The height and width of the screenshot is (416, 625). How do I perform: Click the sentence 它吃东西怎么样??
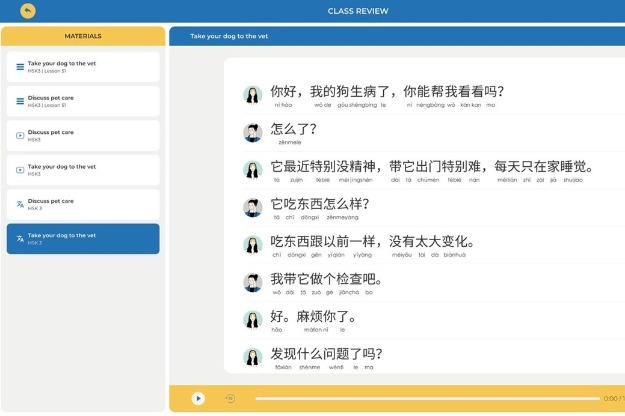[320, 204]
